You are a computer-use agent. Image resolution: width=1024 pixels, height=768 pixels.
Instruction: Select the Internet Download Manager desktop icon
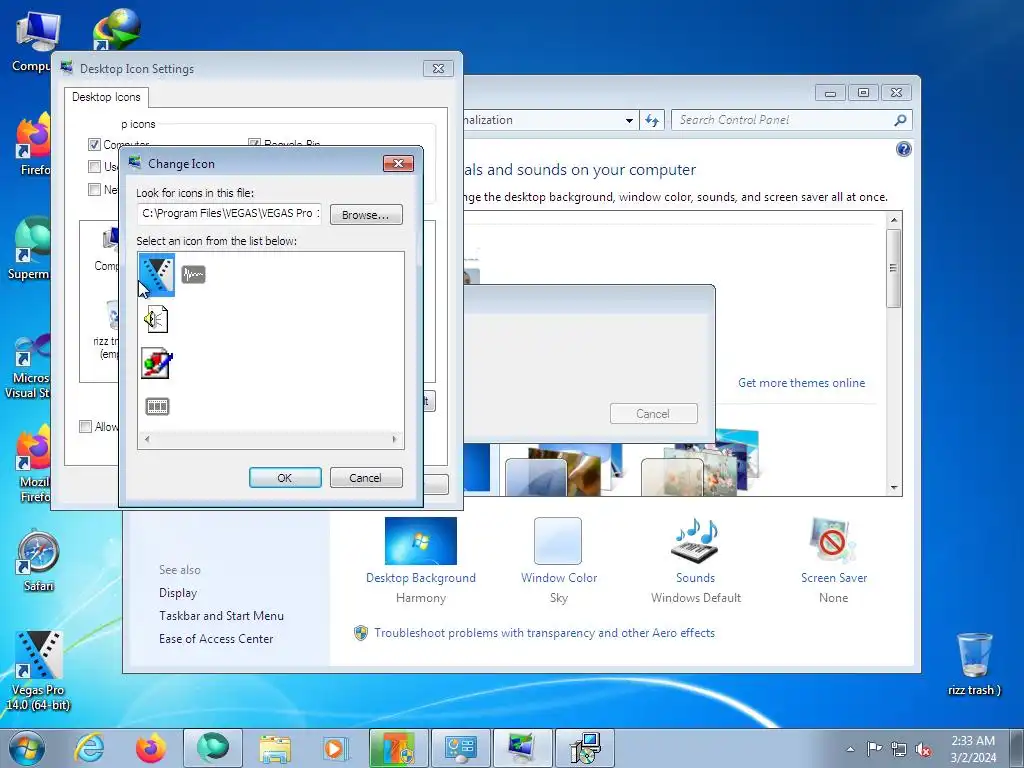116,29
